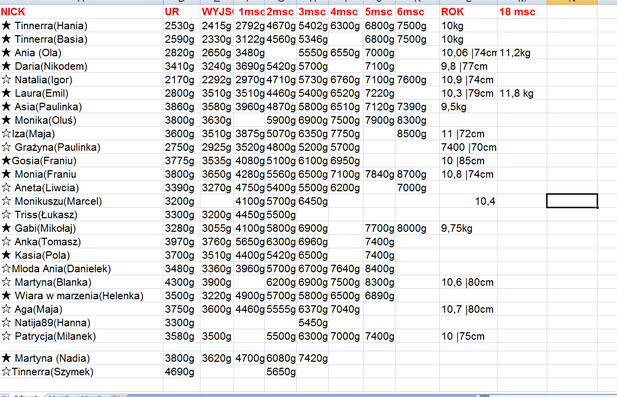Select the 5450g cell in Natija89(Hanna) row
Screen dimensions: 617x397
tap(312, 323)
